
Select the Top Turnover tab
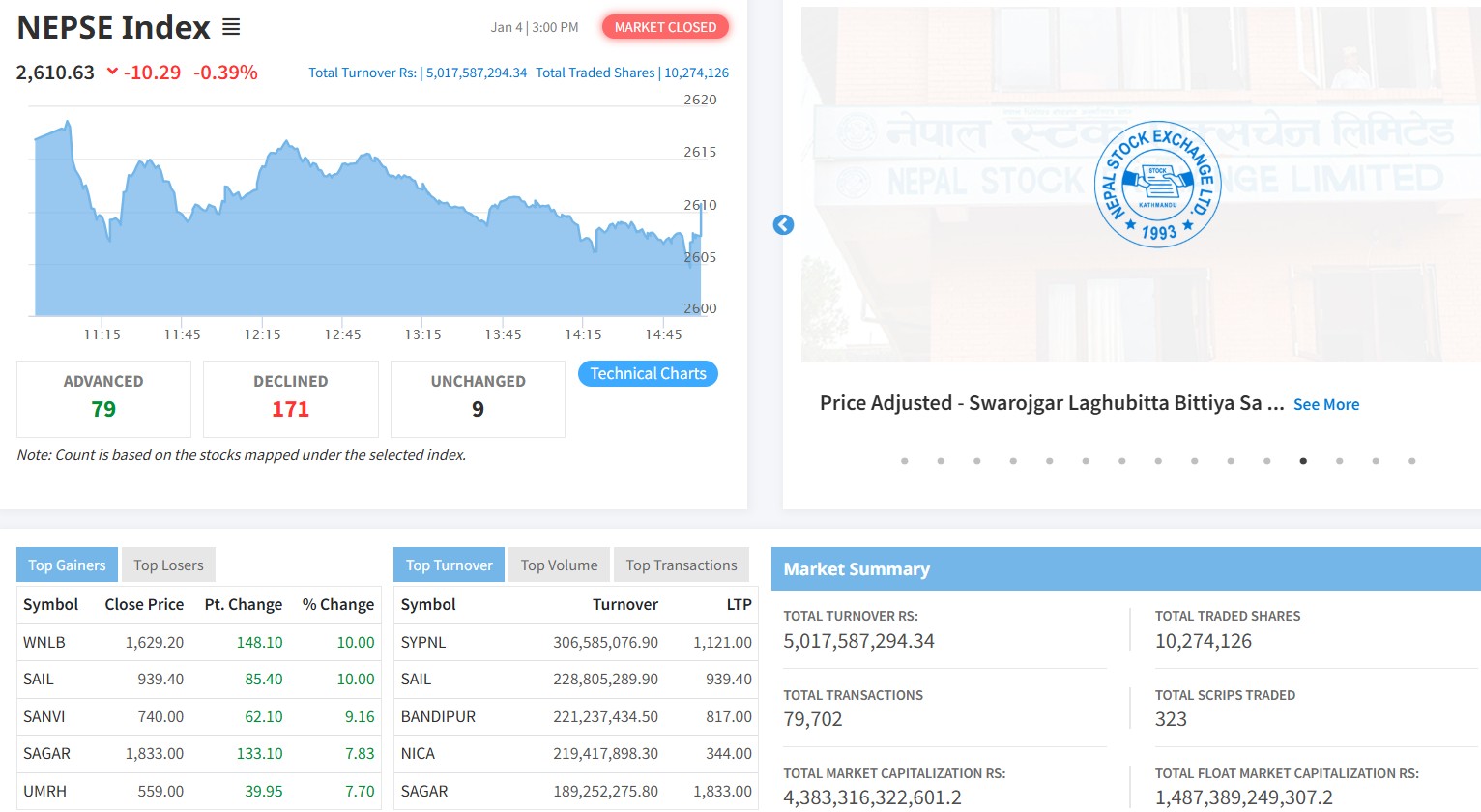449,565
